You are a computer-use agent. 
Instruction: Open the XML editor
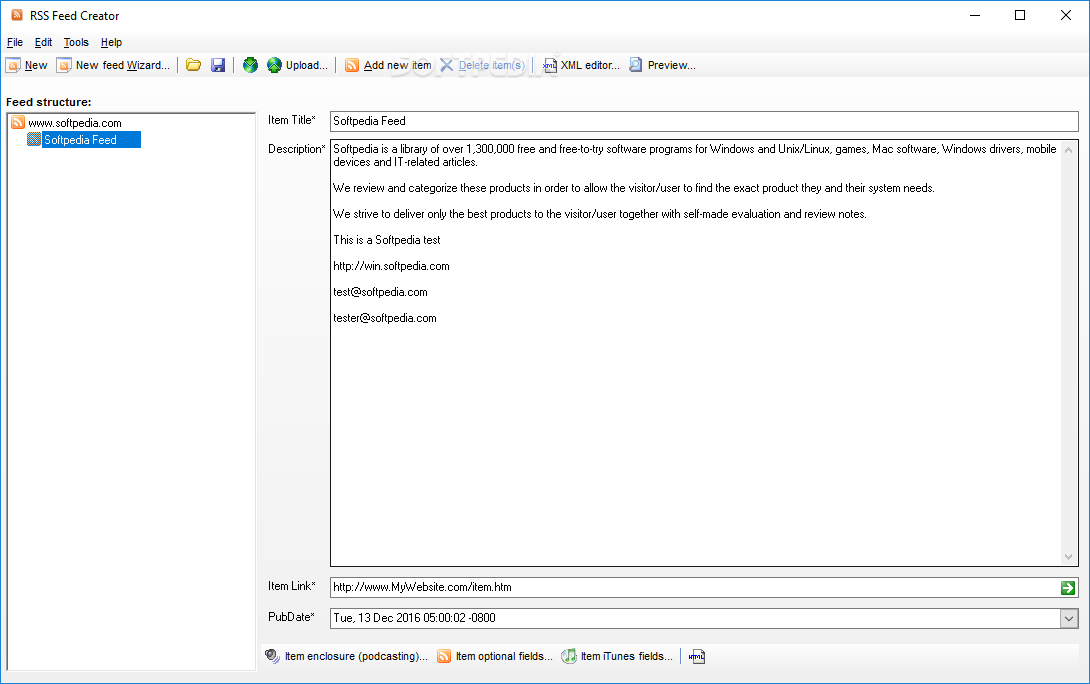[x=580, y=65]
